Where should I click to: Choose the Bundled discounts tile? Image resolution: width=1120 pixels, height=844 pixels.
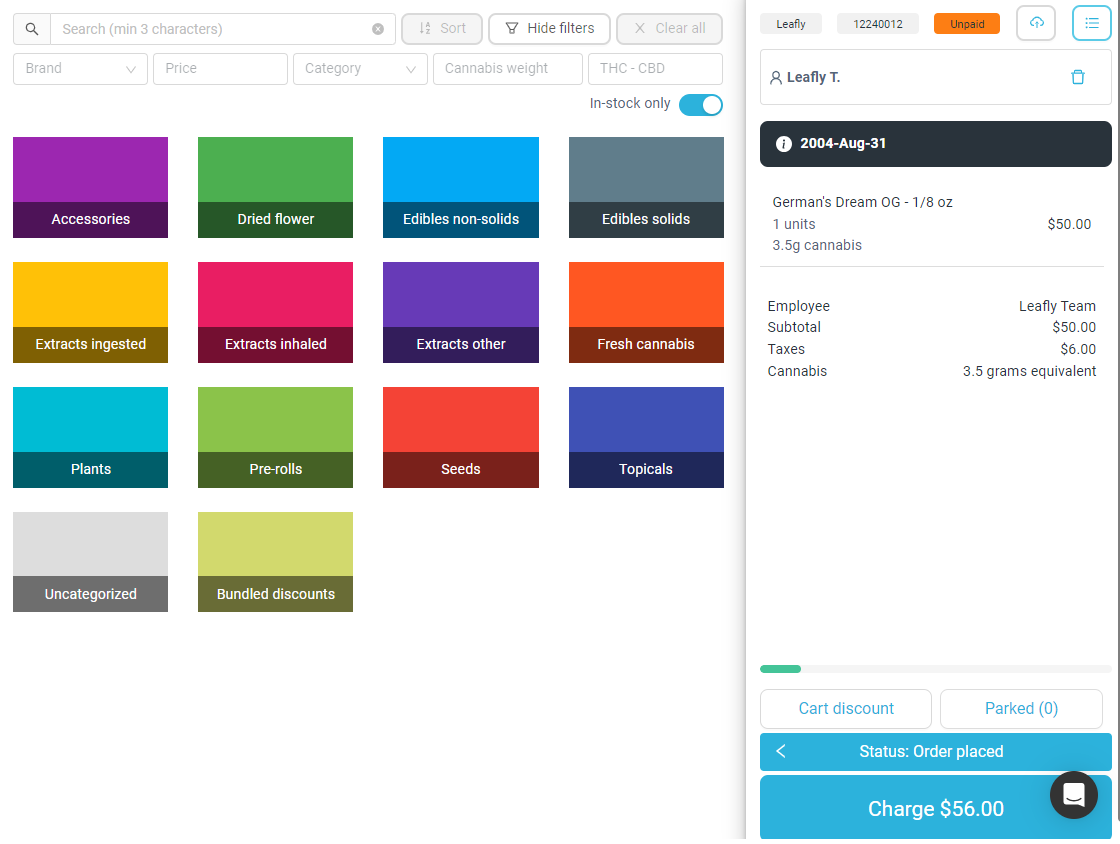(x=276, y=562)
